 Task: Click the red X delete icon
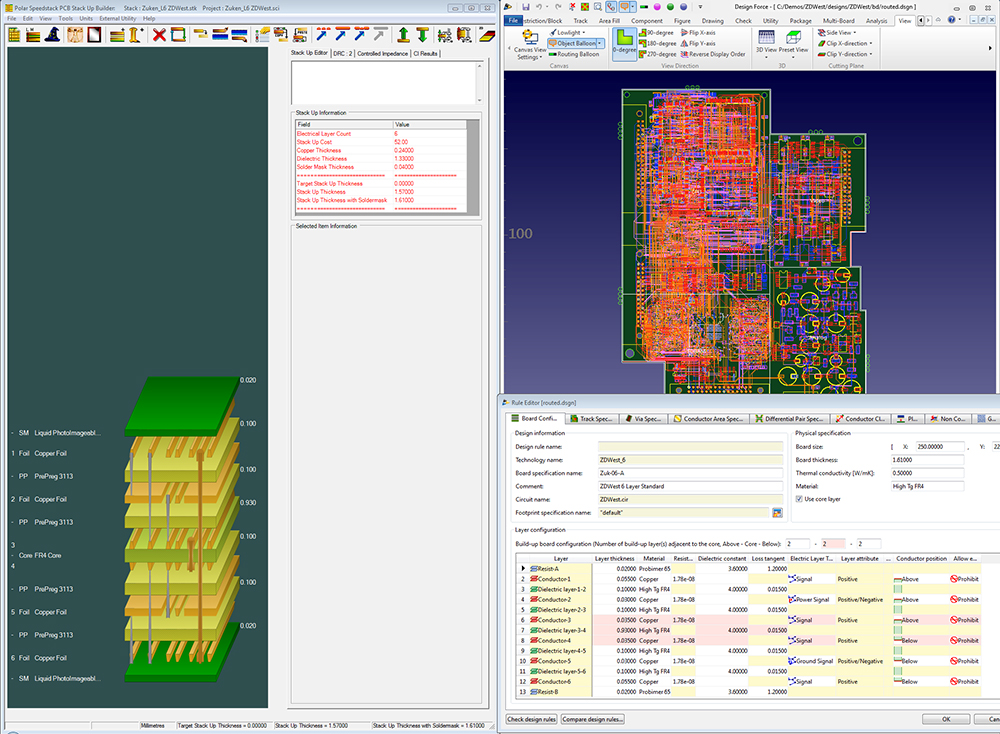click(x=159, y=35)
